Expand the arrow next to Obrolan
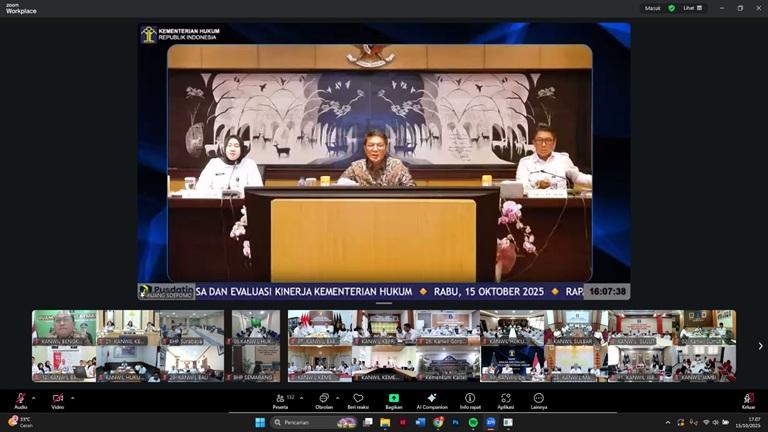Screen dimensions: 768x432 (337, 398)
